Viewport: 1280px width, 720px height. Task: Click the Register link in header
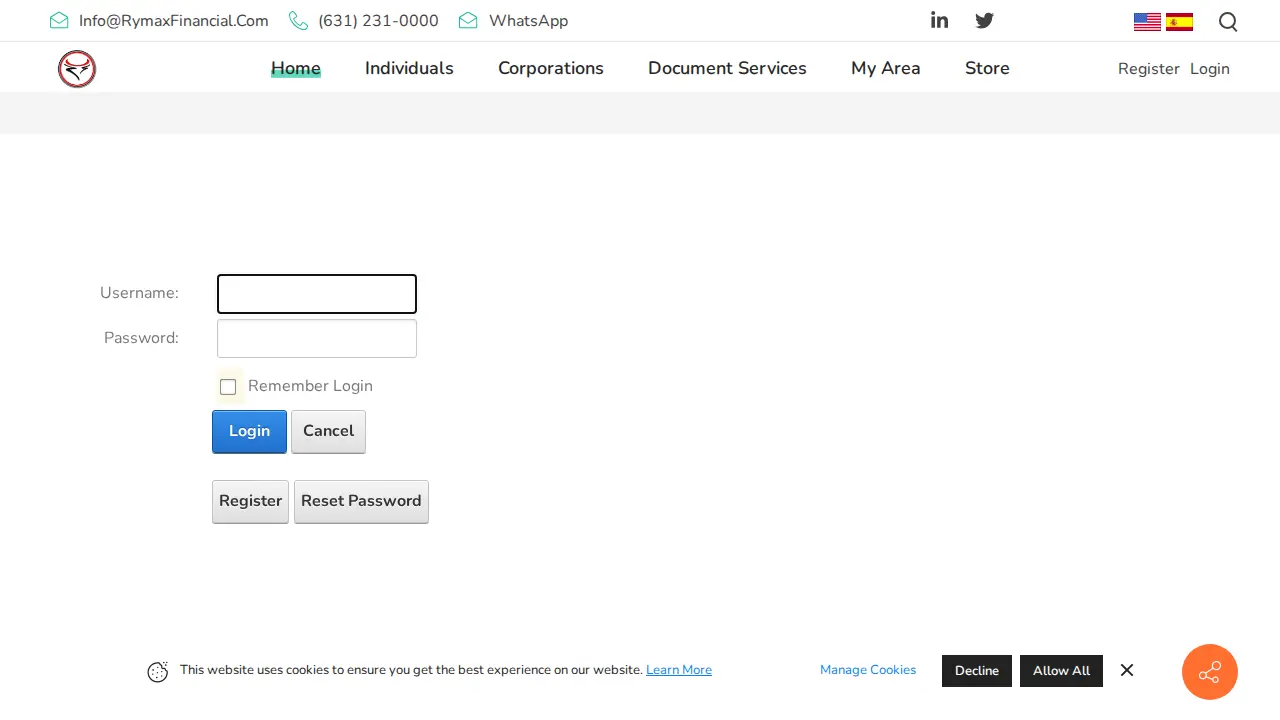[x=1149, y=69]
